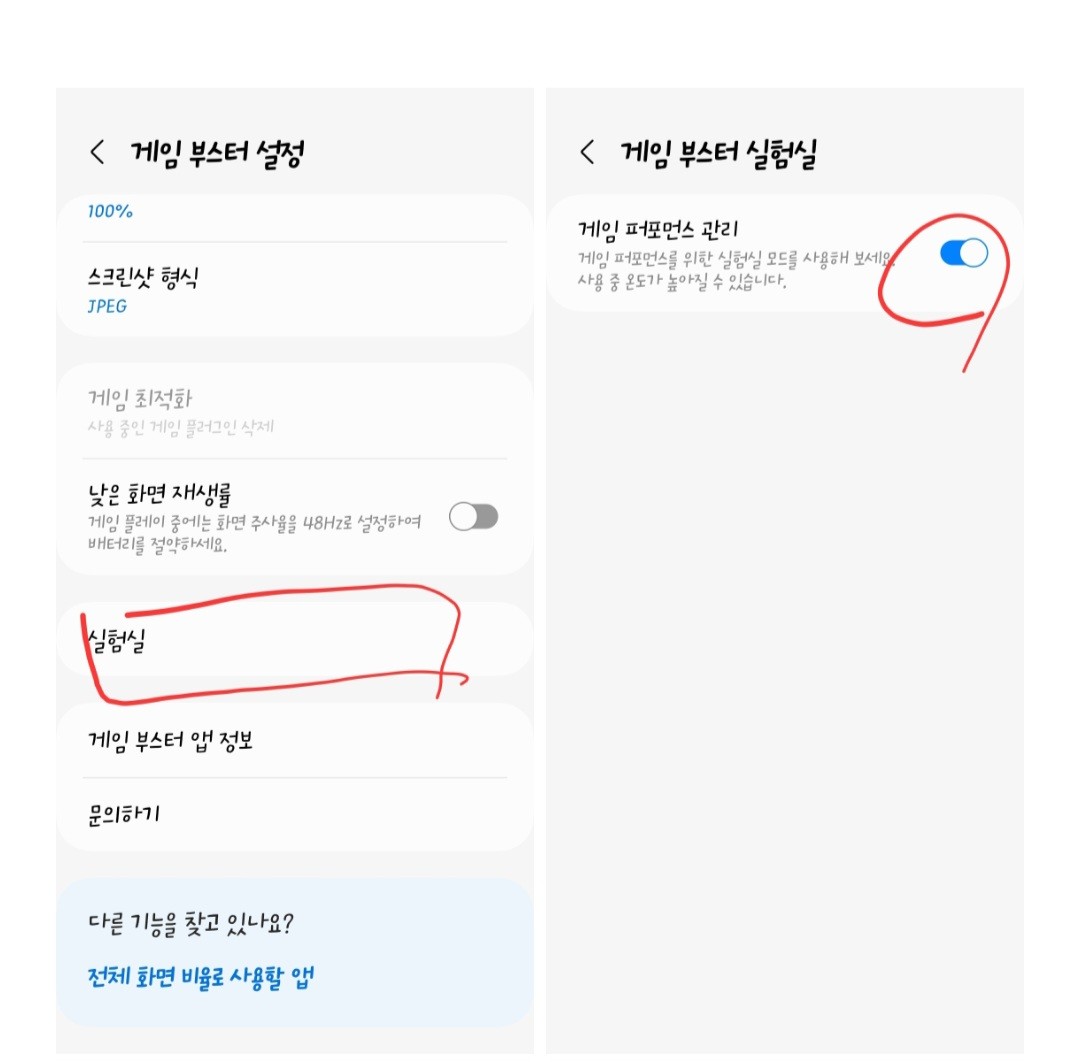Tap the 실험실 모드 temperature warning text
1080x1062 pixels.
click(736, 269)
